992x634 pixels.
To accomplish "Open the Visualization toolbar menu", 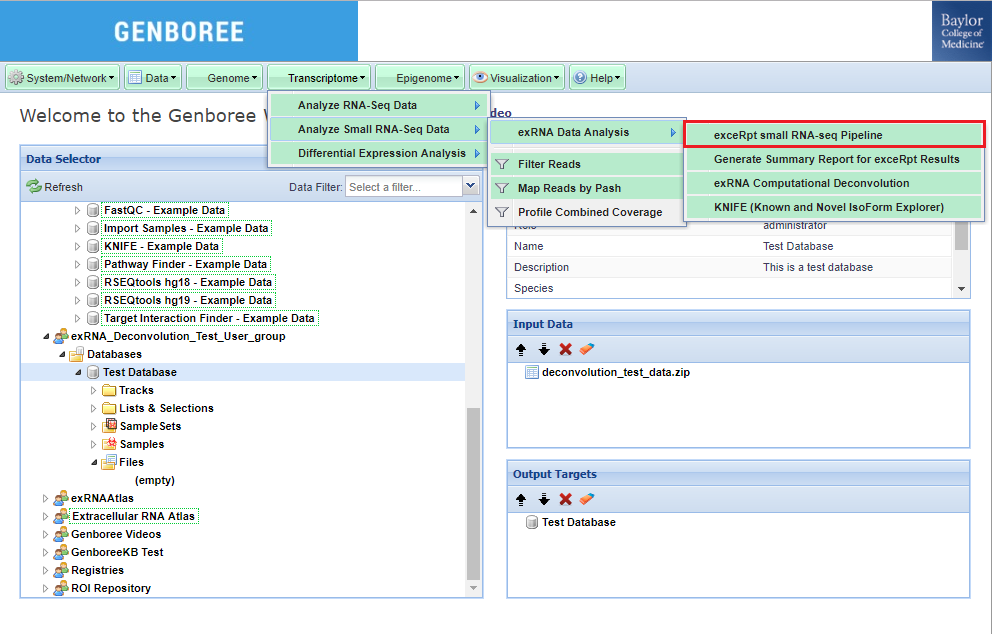I will 517,78.
